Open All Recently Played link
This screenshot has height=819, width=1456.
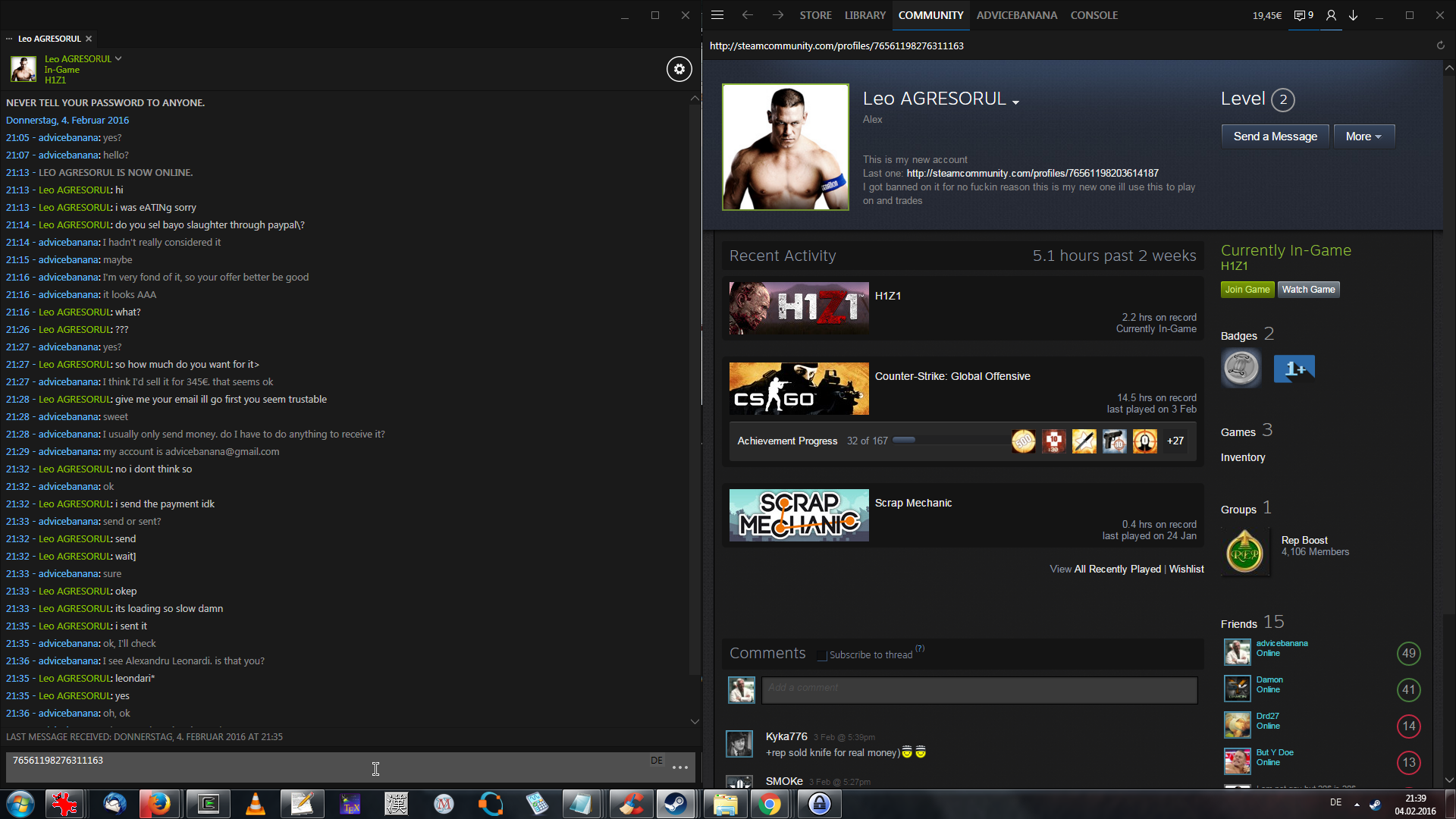(x=1117, y=570)
